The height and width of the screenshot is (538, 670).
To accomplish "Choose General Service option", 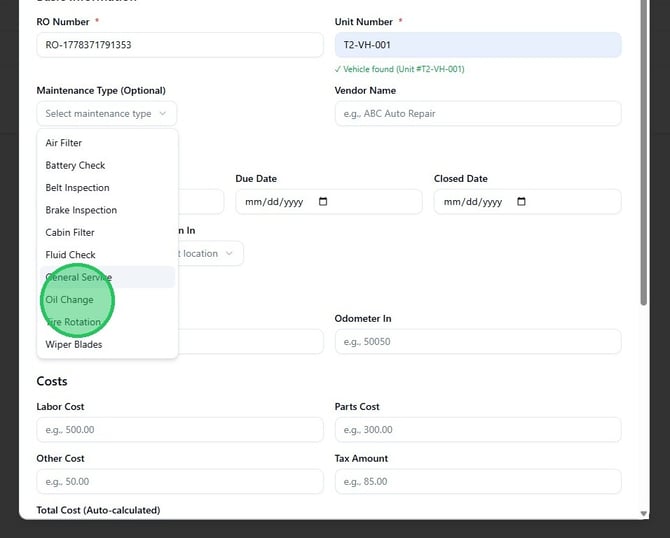I will pyautogui.click(x=107, y=277).
